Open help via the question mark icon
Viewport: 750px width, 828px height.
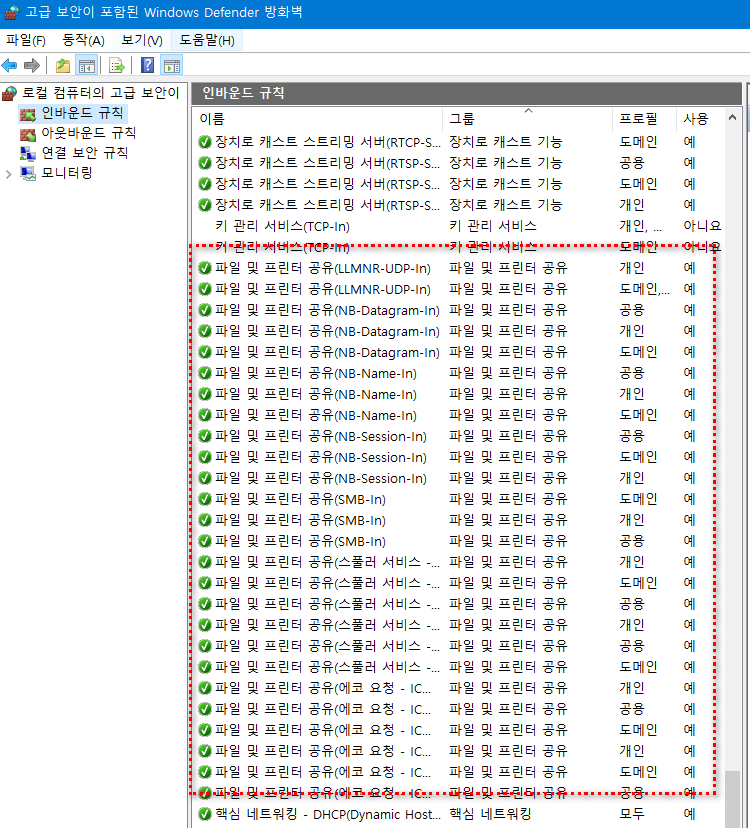pyautogui.click(x=147, y=65)
